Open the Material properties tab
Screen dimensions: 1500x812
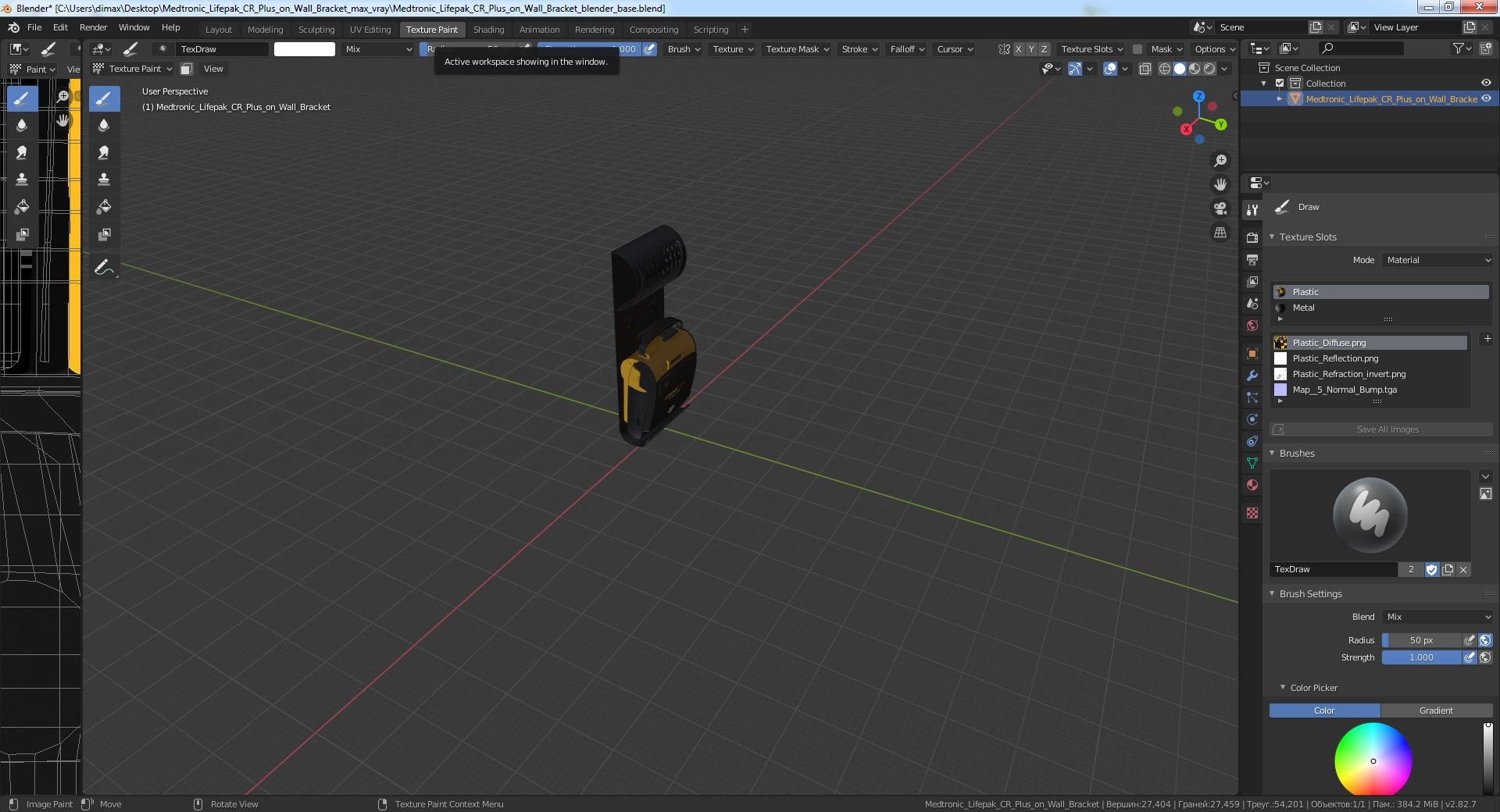point(1252,485)
